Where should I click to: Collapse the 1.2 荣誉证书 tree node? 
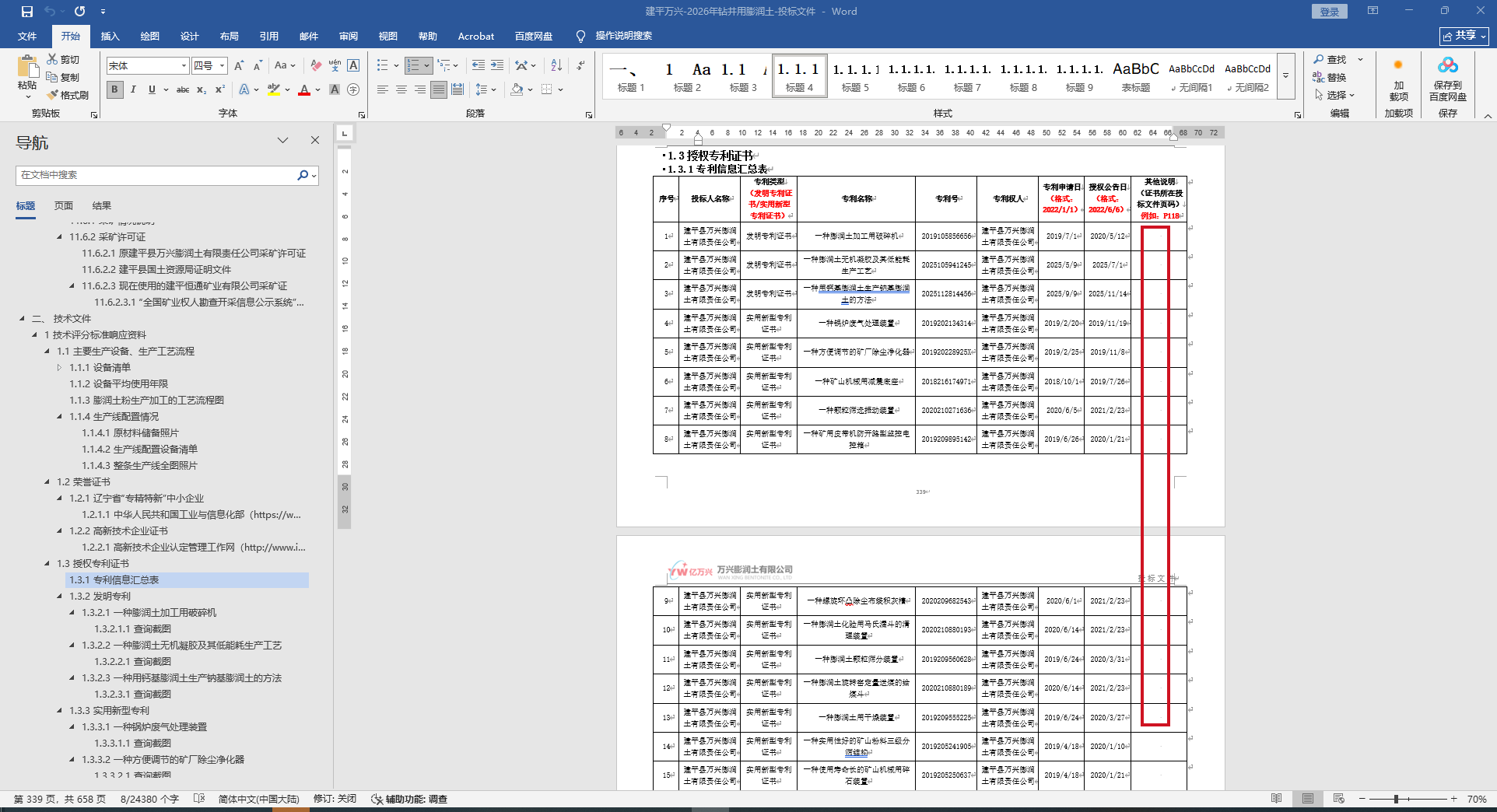click(47, 482)
